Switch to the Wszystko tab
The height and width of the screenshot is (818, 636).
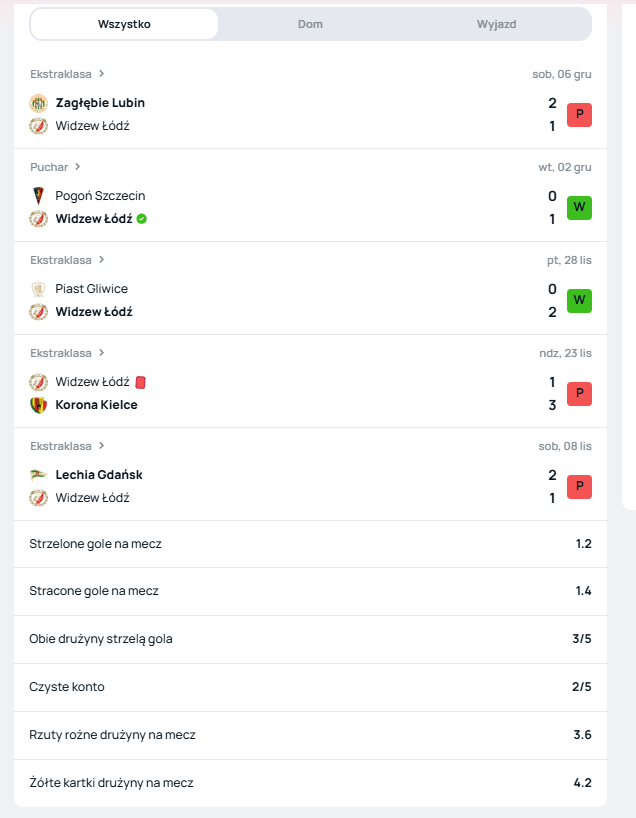[124, 24]
